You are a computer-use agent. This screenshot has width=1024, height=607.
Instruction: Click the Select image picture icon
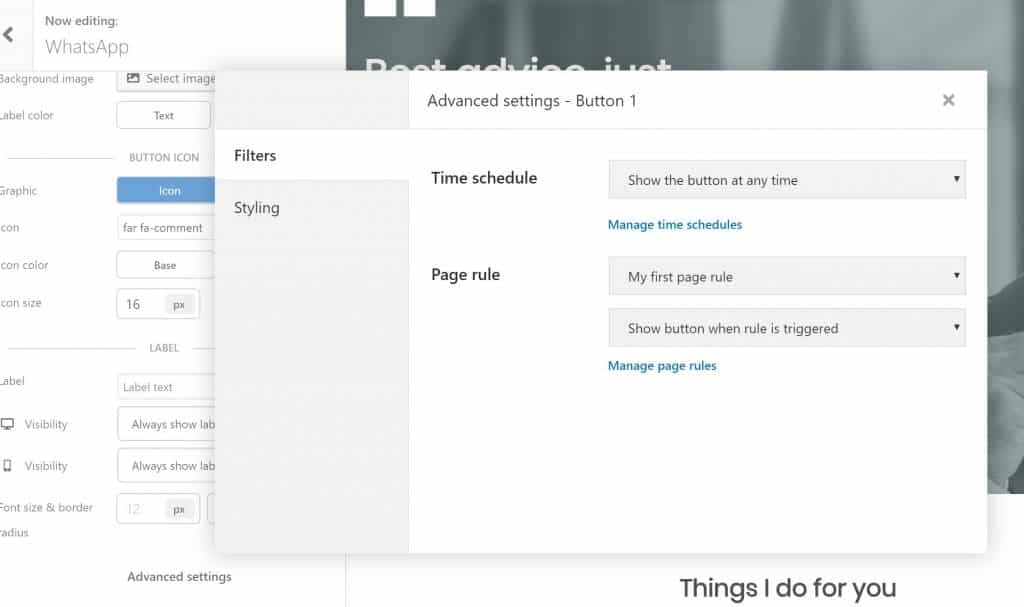(133, 78)
